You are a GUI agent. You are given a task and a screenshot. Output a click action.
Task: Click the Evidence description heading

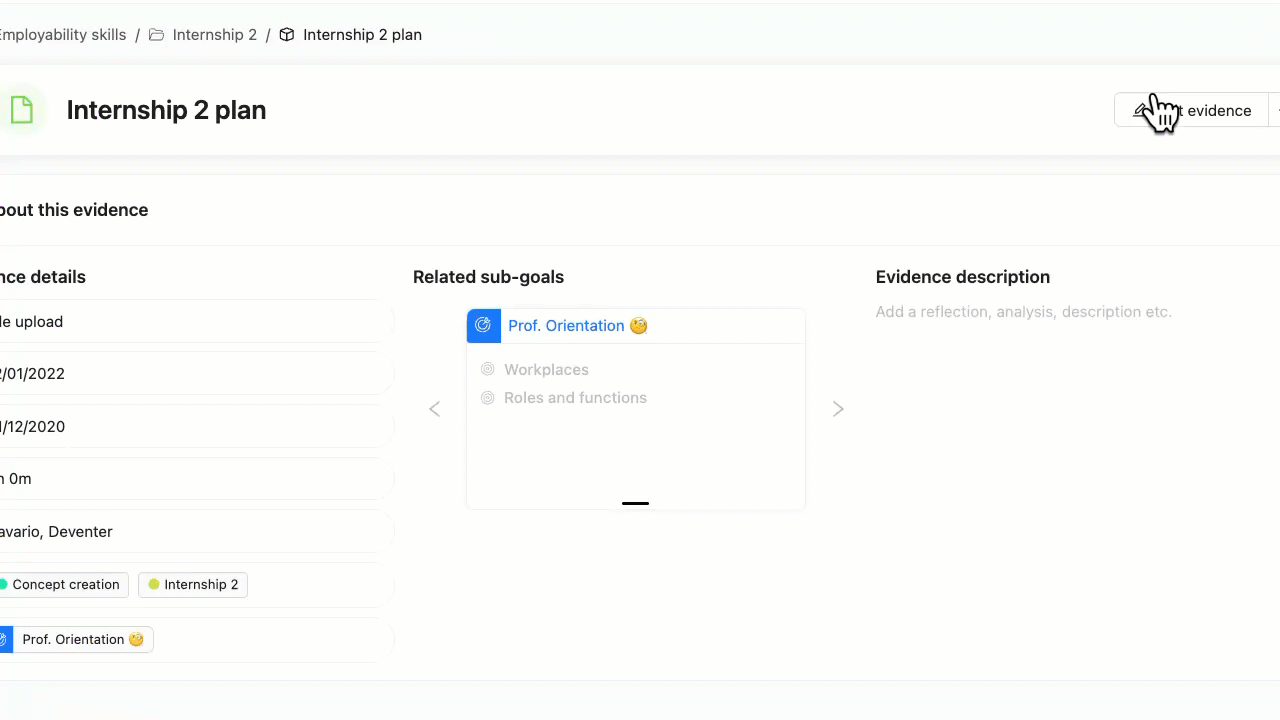(x=963, y=277)
